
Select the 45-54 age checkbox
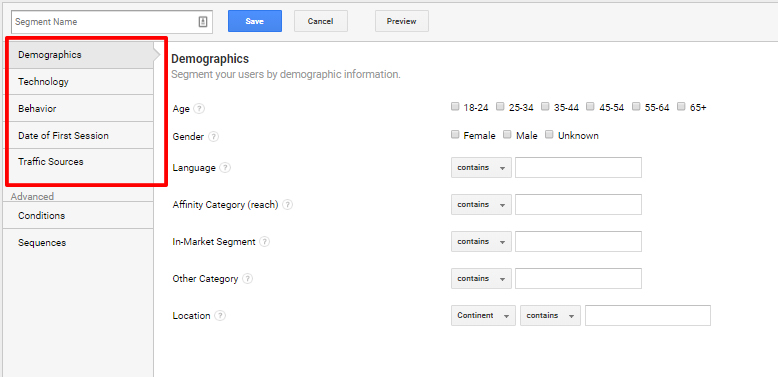point(590,106)
